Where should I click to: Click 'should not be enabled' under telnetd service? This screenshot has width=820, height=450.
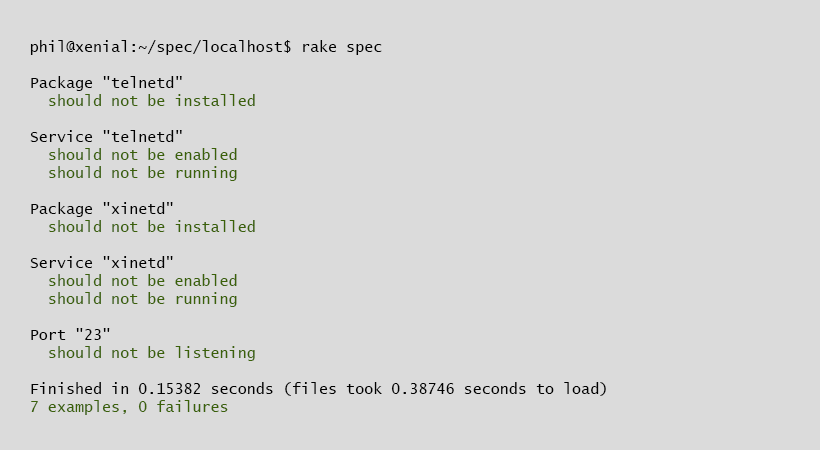143,155
